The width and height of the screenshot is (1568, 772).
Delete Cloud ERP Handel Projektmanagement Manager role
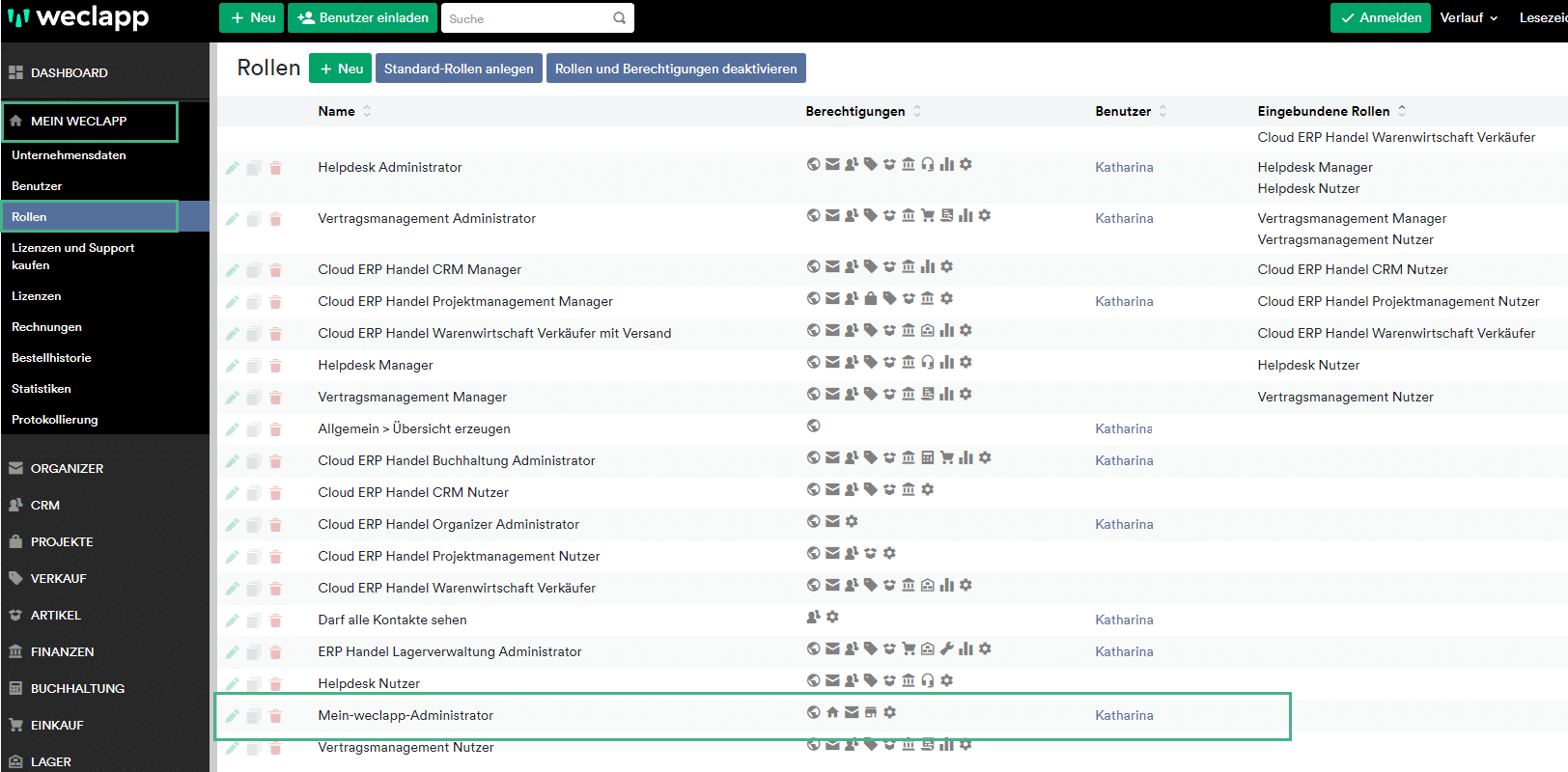click(x=275, y=302)
